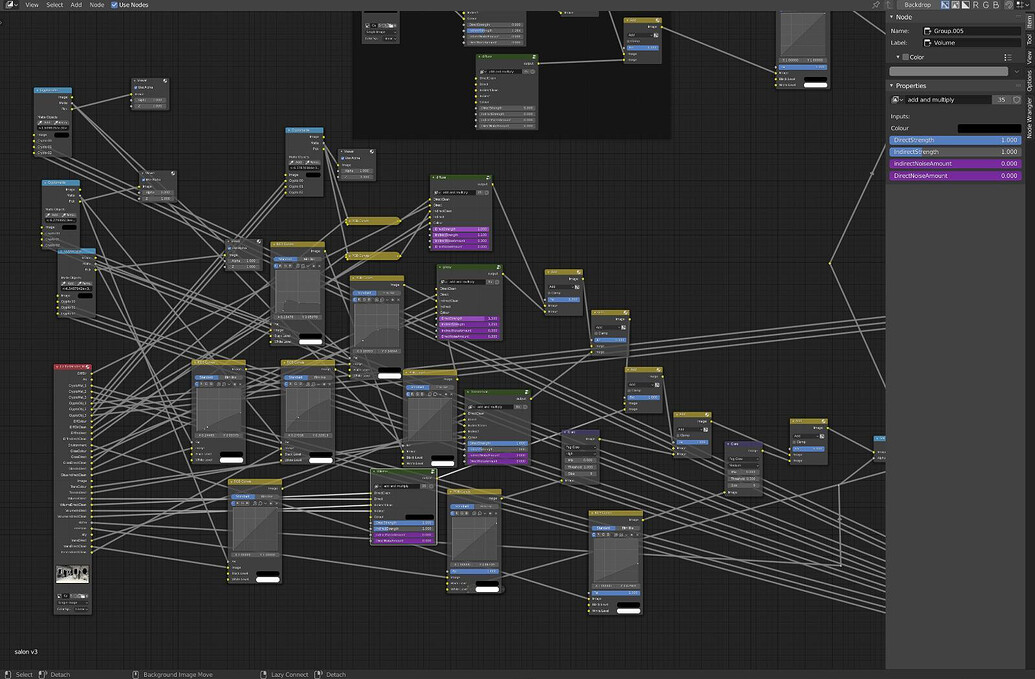The height and width of the screenshot is (679, 1035).
Task: Select the Green channel display icon
Action: tap(986, 5)
